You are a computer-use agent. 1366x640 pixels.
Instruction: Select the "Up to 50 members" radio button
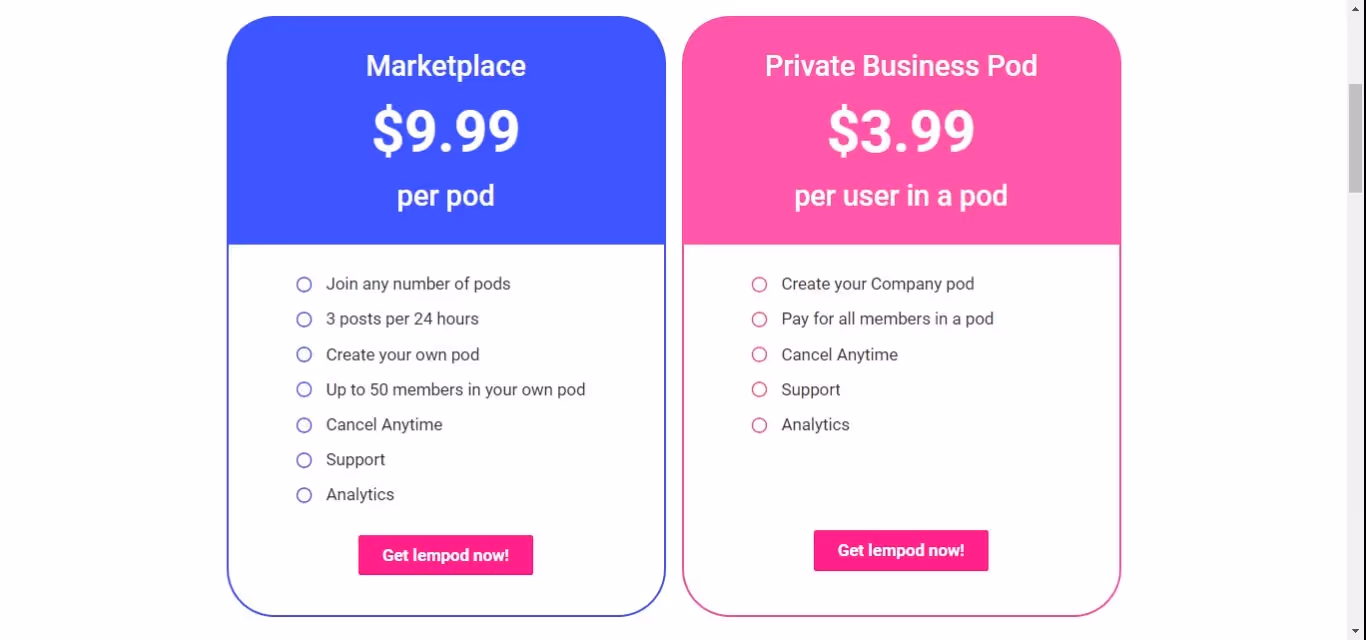coord(304,389)
